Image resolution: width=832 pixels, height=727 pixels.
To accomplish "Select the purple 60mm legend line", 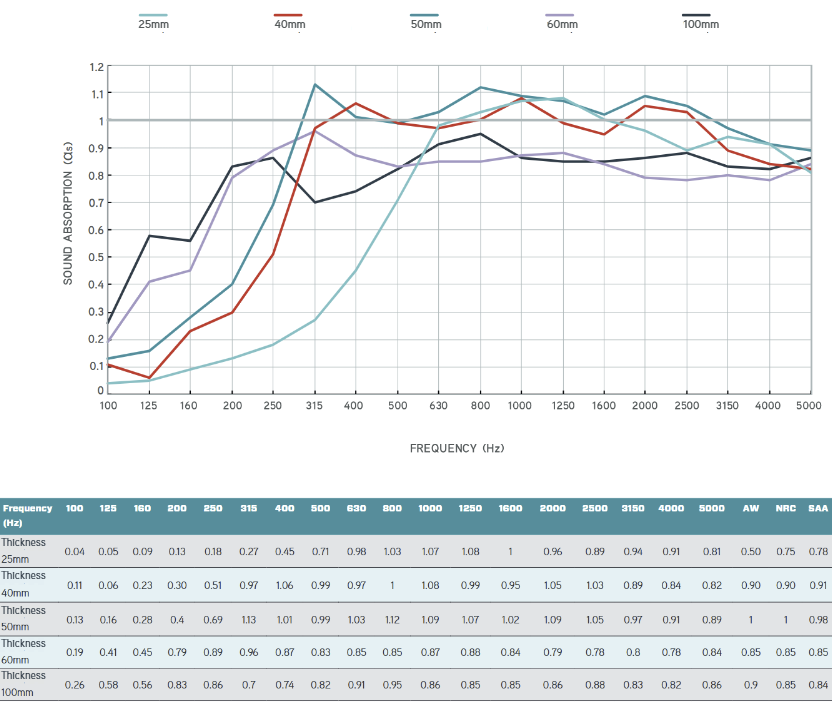I will click(561, 15).
